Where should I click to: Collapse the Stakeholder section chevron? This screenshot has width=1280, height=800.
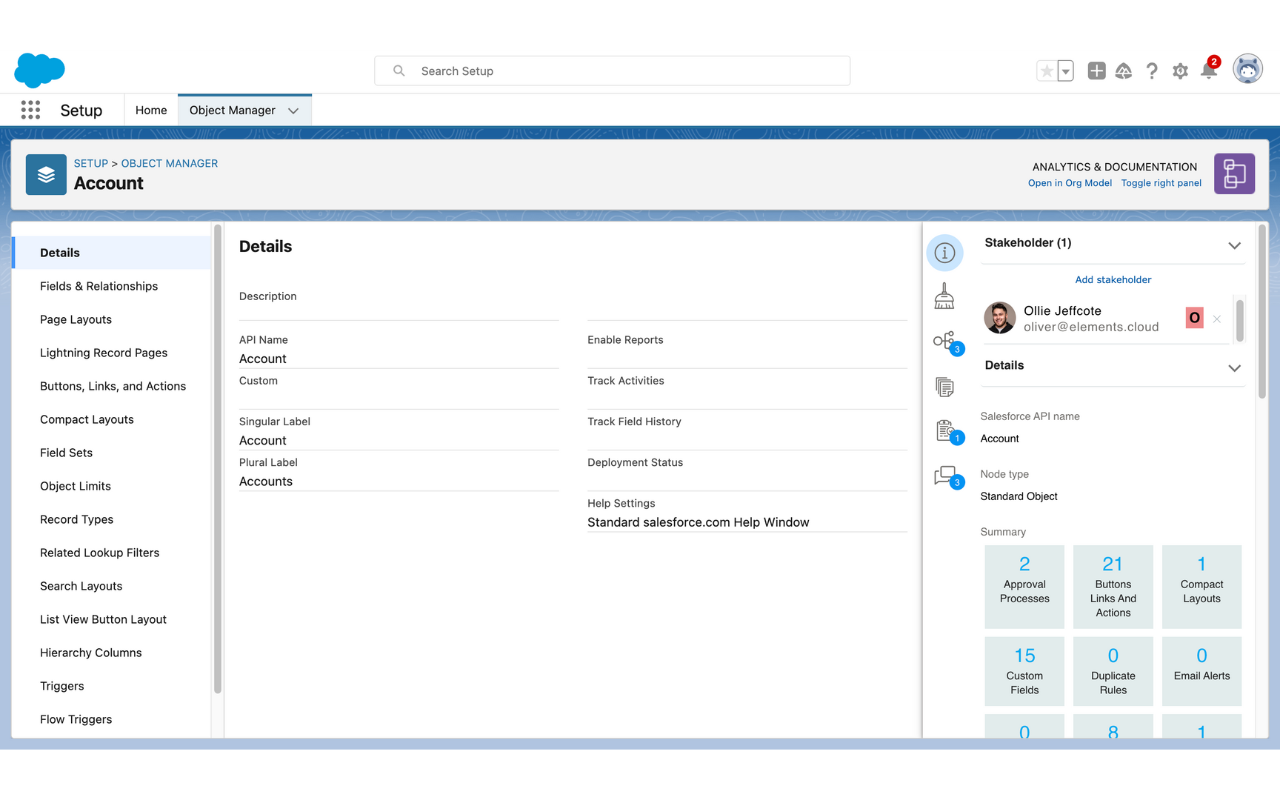point(1234,245)
